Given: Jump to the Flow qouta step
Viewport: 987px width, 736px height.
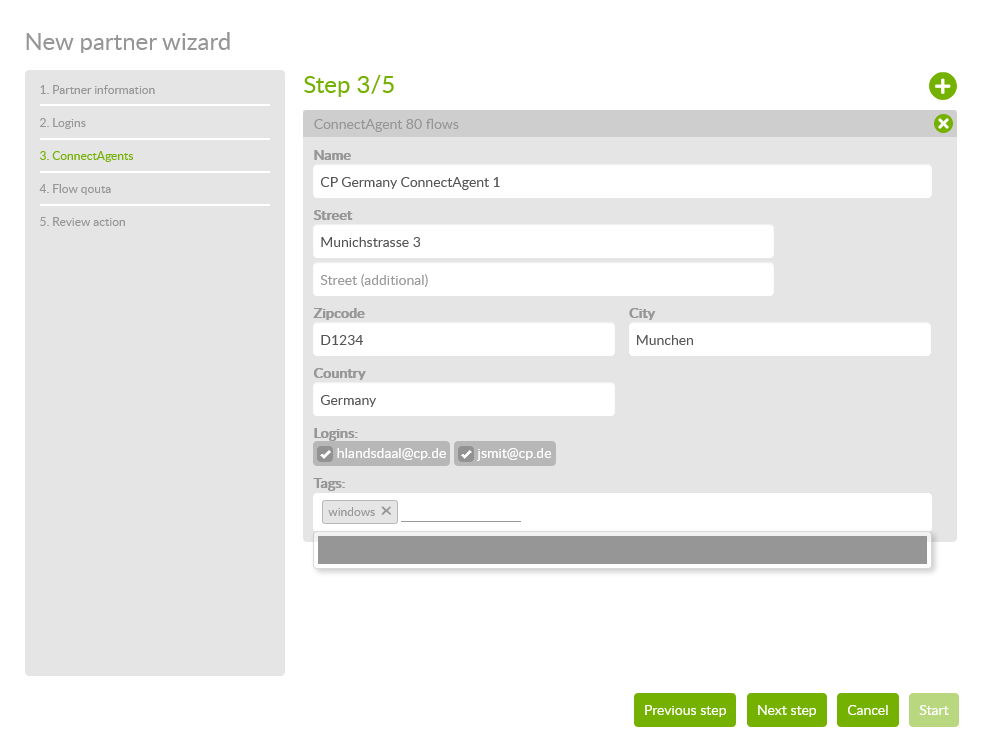Looking at the screenshot, I should click(75, 189).
